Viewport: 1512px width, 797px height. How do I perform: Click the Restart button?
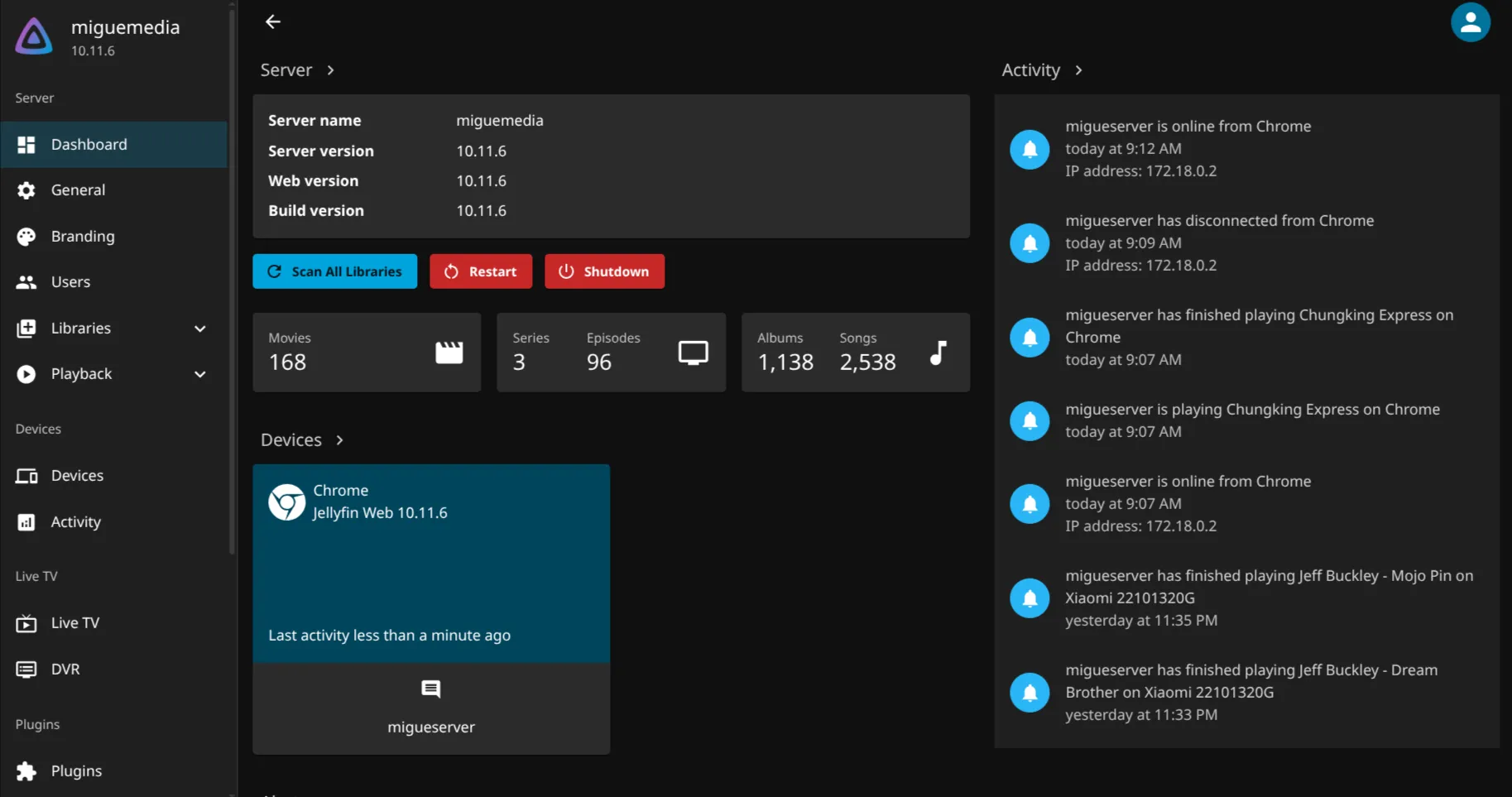coord(481,271)
